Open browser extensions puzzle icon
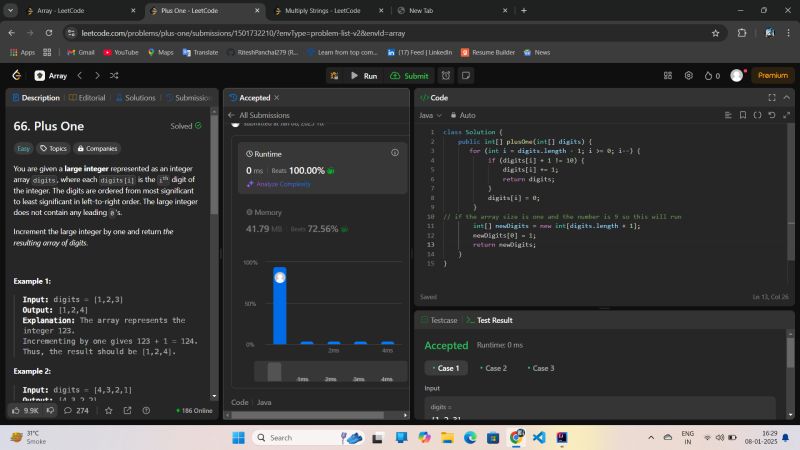 [742, 33]
